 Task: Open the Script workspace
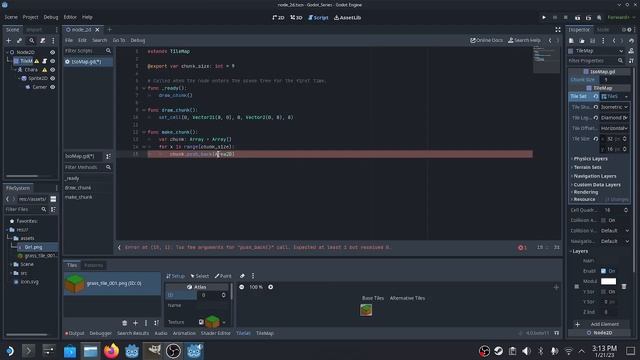pos(318,18)
